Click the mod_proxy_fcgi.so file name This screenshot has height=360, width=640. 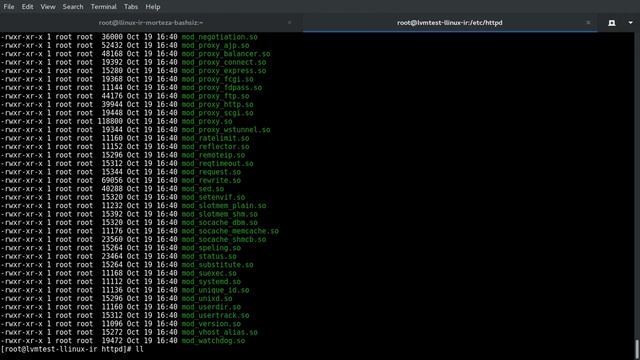[x=218, y=79]
